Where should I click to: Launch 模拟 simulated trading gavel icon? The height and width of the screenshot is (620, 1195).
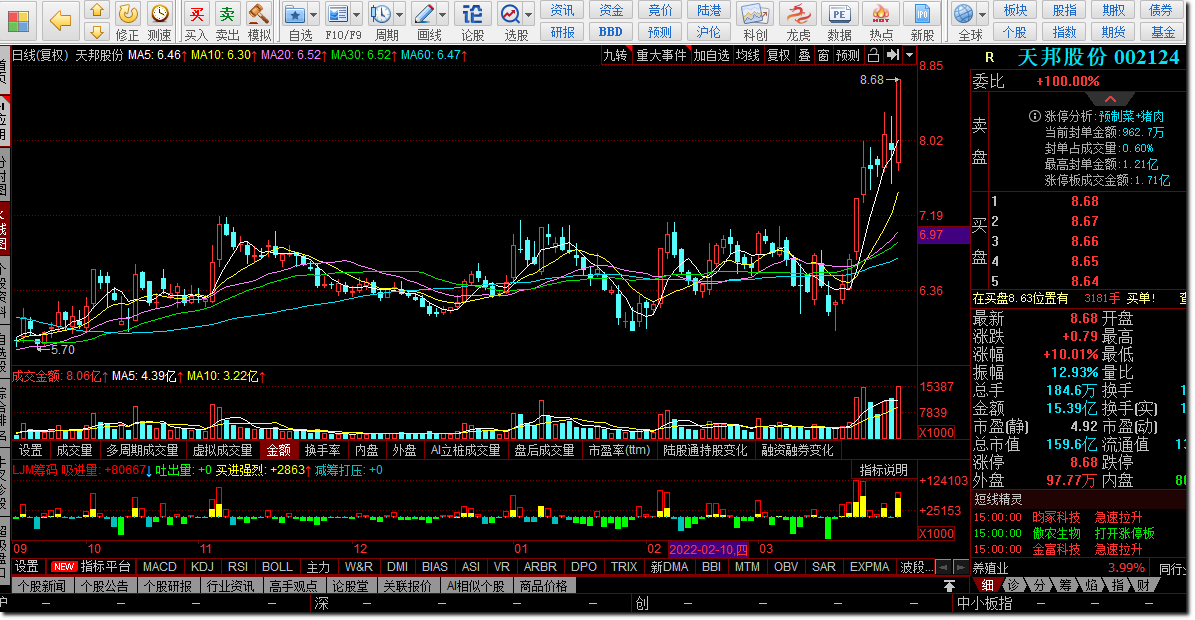coord(259,21)
